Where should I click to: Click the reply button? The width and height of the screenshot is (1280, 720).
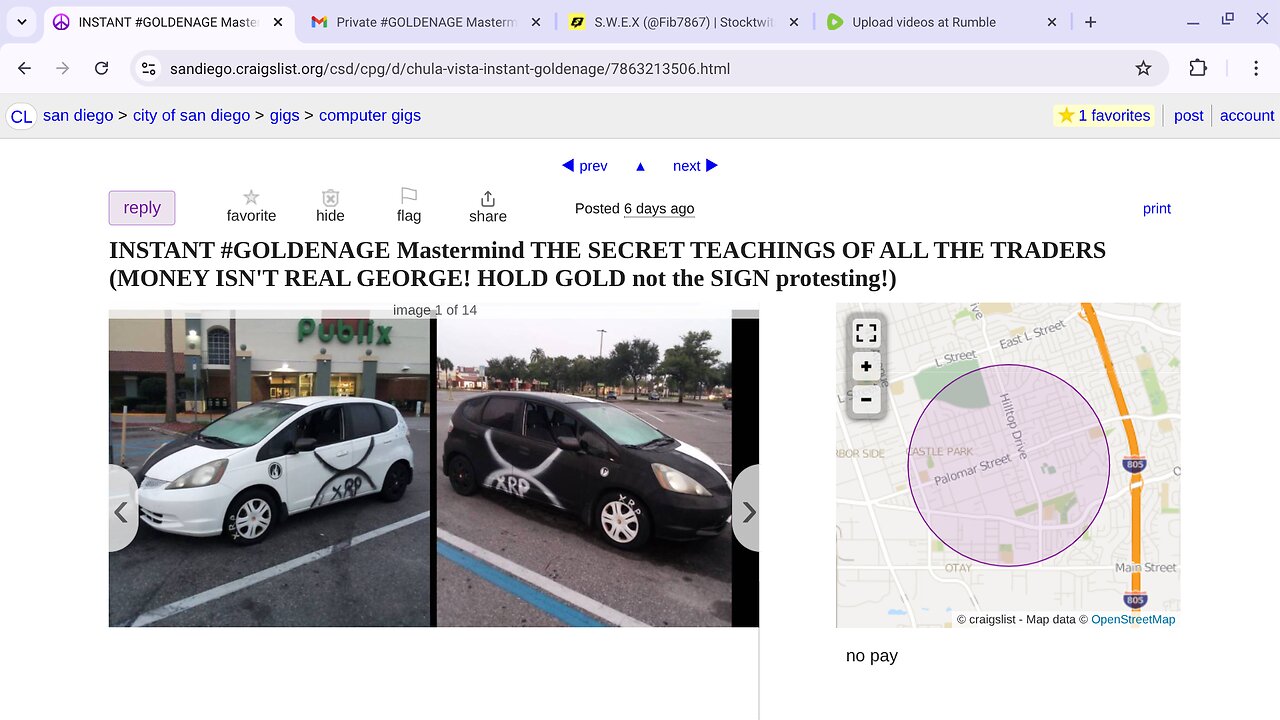point(142,208)
